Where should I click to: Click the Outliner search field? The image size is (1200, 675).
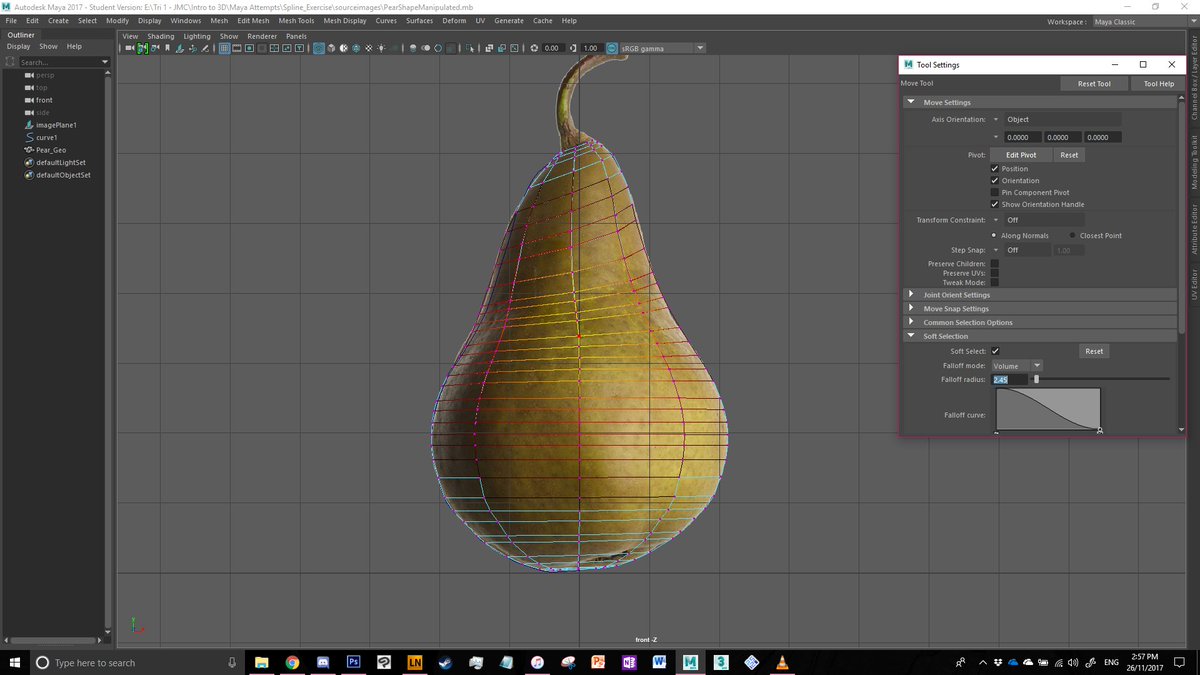click(x=58, y=62)
